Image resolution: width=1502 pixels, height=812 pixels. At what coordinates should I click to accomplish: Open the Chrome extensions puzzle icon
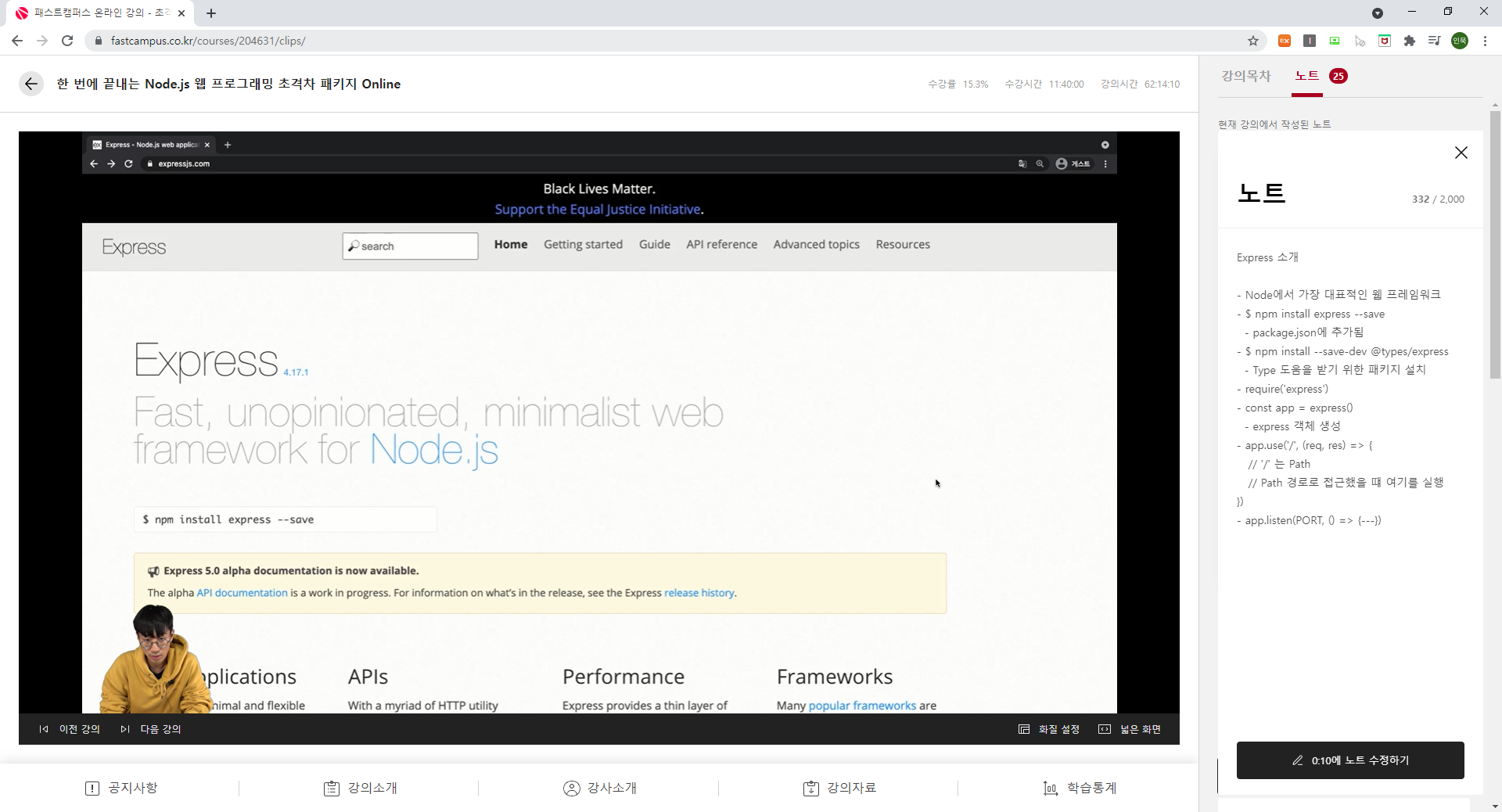click(1410, 41)
